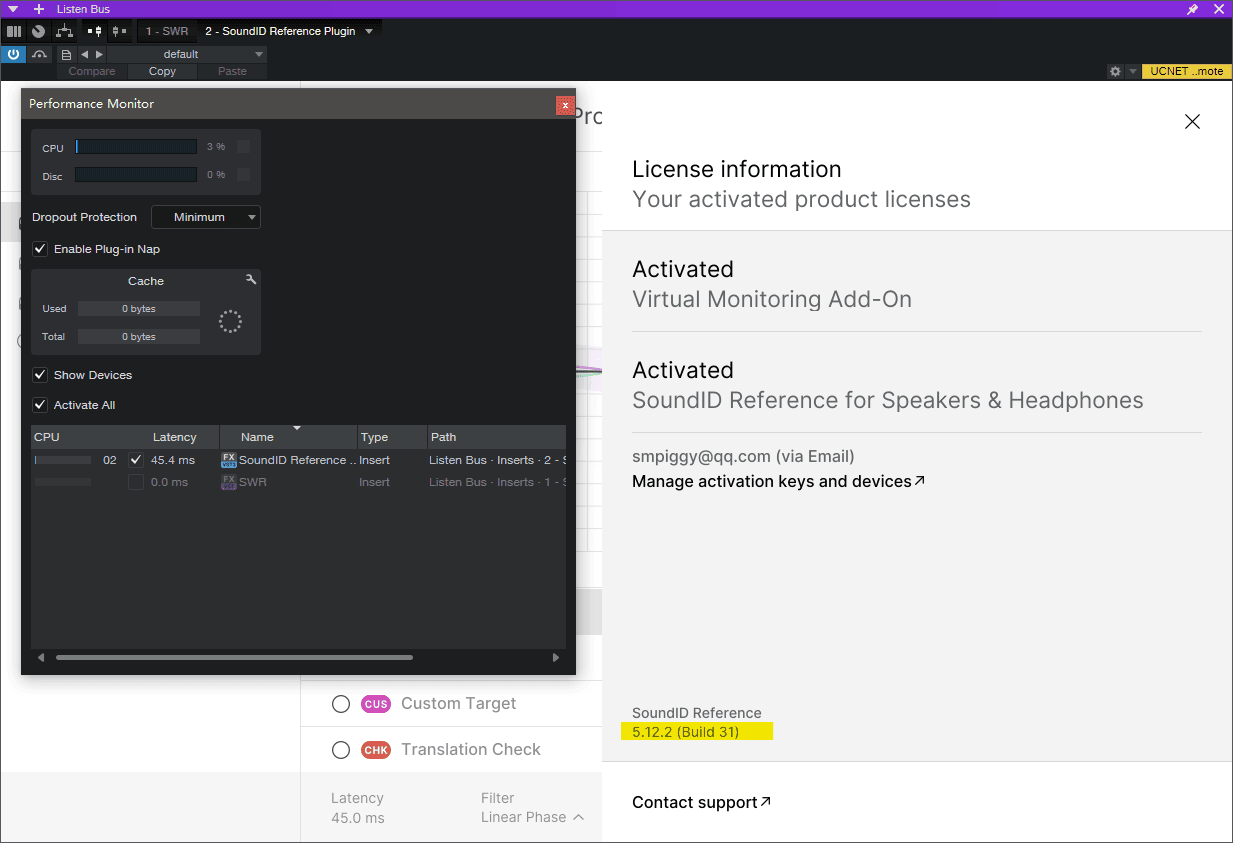Select the Custom Target radio button
This screenshot has width=1233, height=843.
pyautogui.click(x=341, y=704)
